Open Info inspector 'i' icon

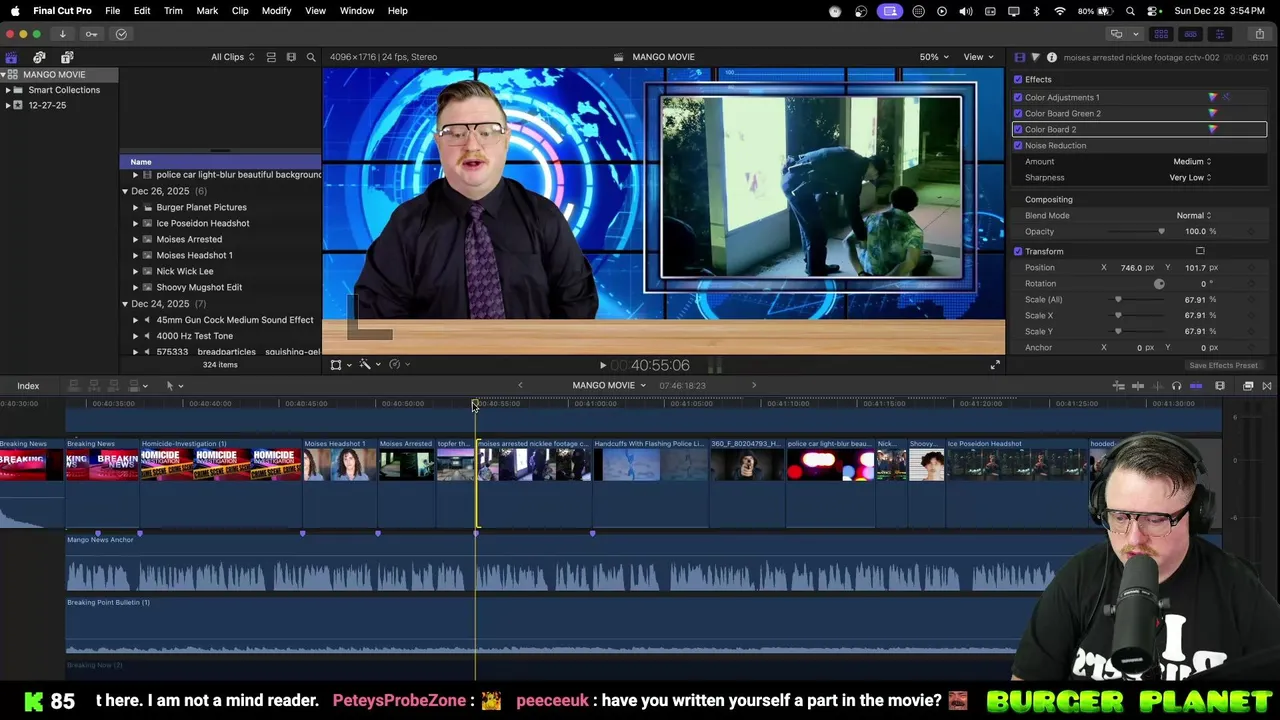pyautogui.click(x=1051, y=57)
